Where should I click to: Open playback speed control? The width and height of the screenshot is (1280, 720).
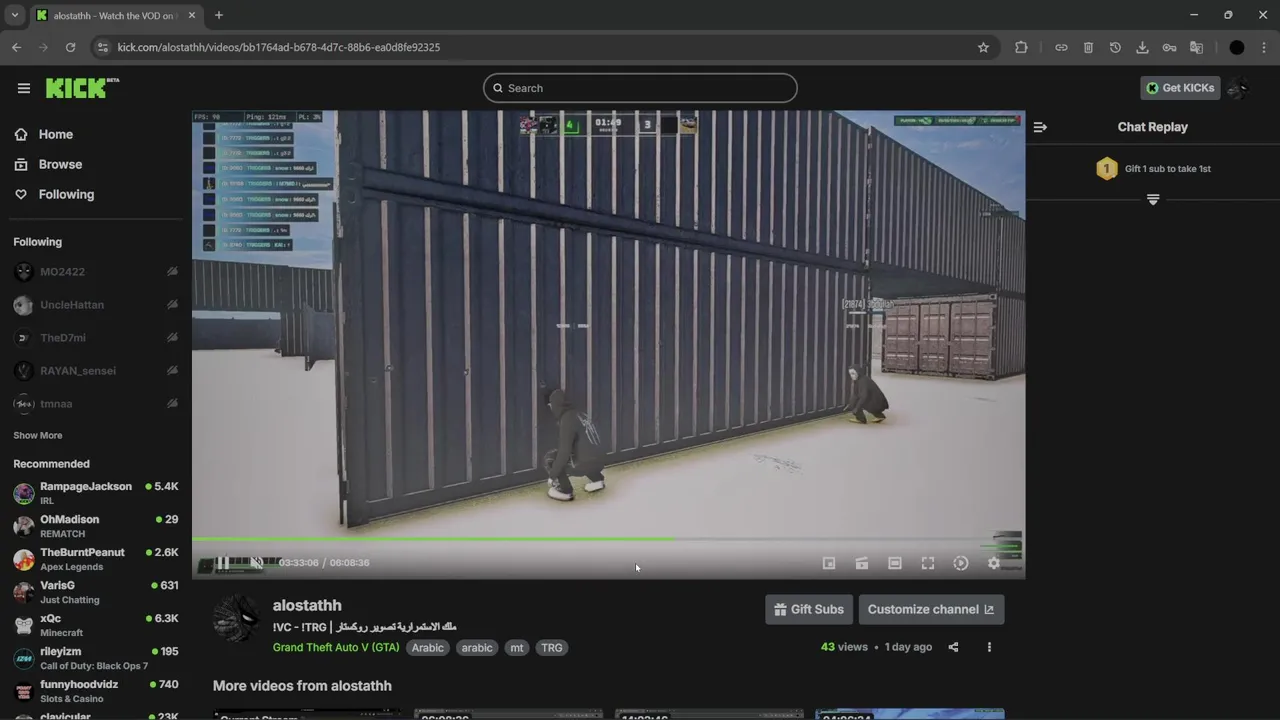(x=961, y=563)
